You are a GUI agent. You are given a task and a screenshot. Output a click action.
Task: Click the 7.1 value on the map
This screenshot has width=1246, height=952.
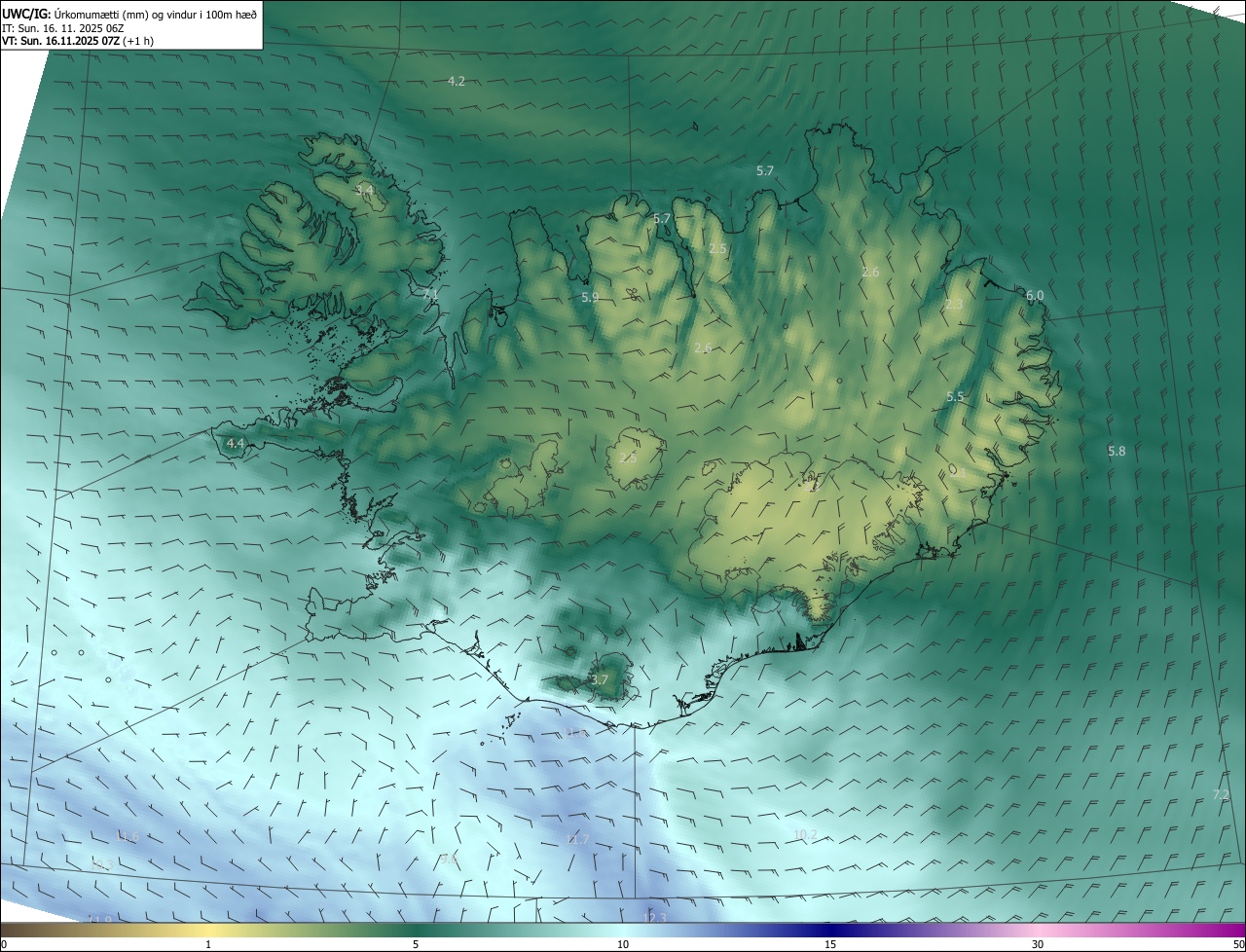[431, 293]
